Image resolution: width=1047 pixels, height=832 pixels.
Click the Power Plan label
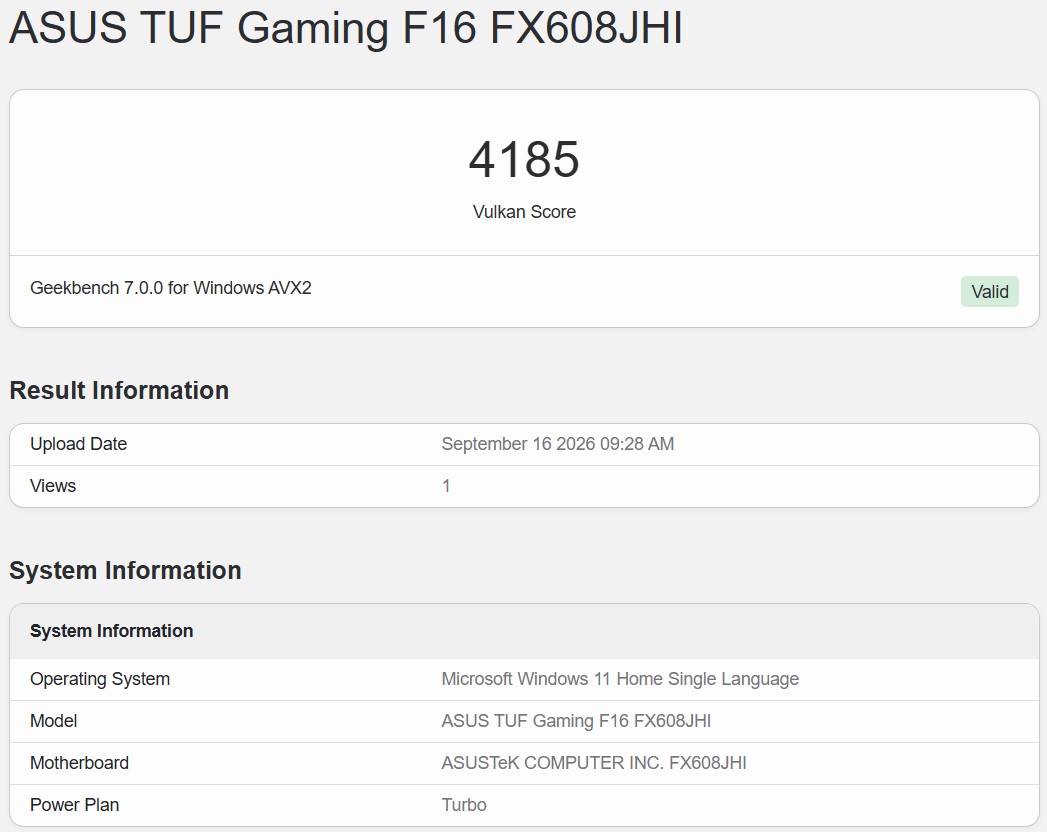click(x=75, y=805)
